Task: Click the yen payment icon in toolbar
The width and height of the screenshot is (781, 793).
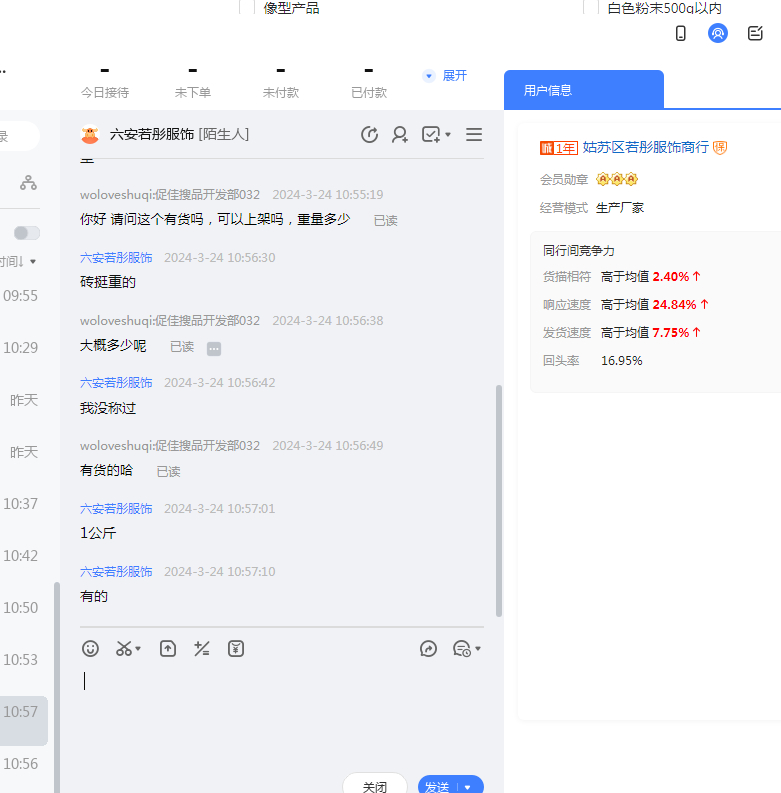Action: 236,649
